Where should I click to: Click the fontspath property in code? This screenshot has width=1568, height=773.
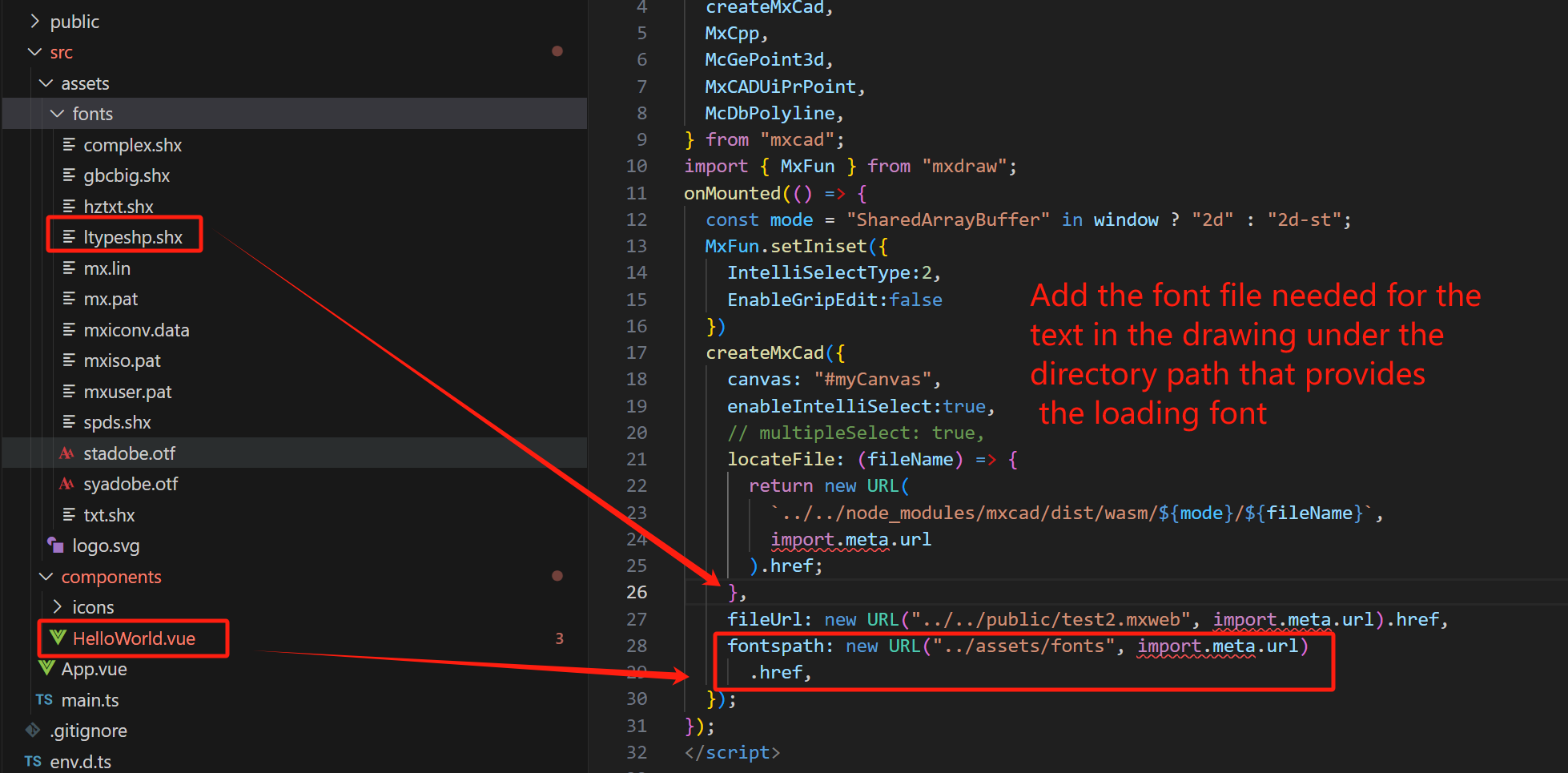[x=774, y=646]
